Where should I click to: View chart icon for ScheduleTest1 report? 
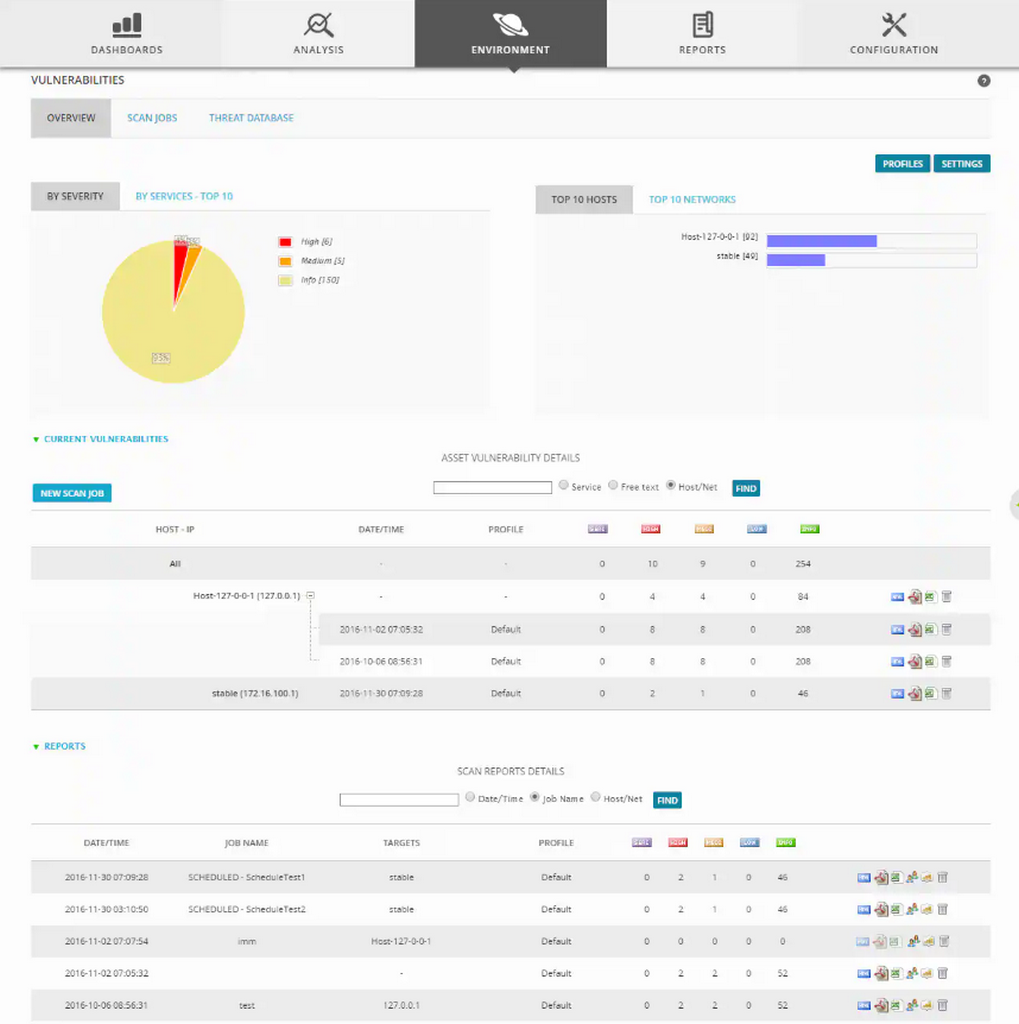pos(927,878)
